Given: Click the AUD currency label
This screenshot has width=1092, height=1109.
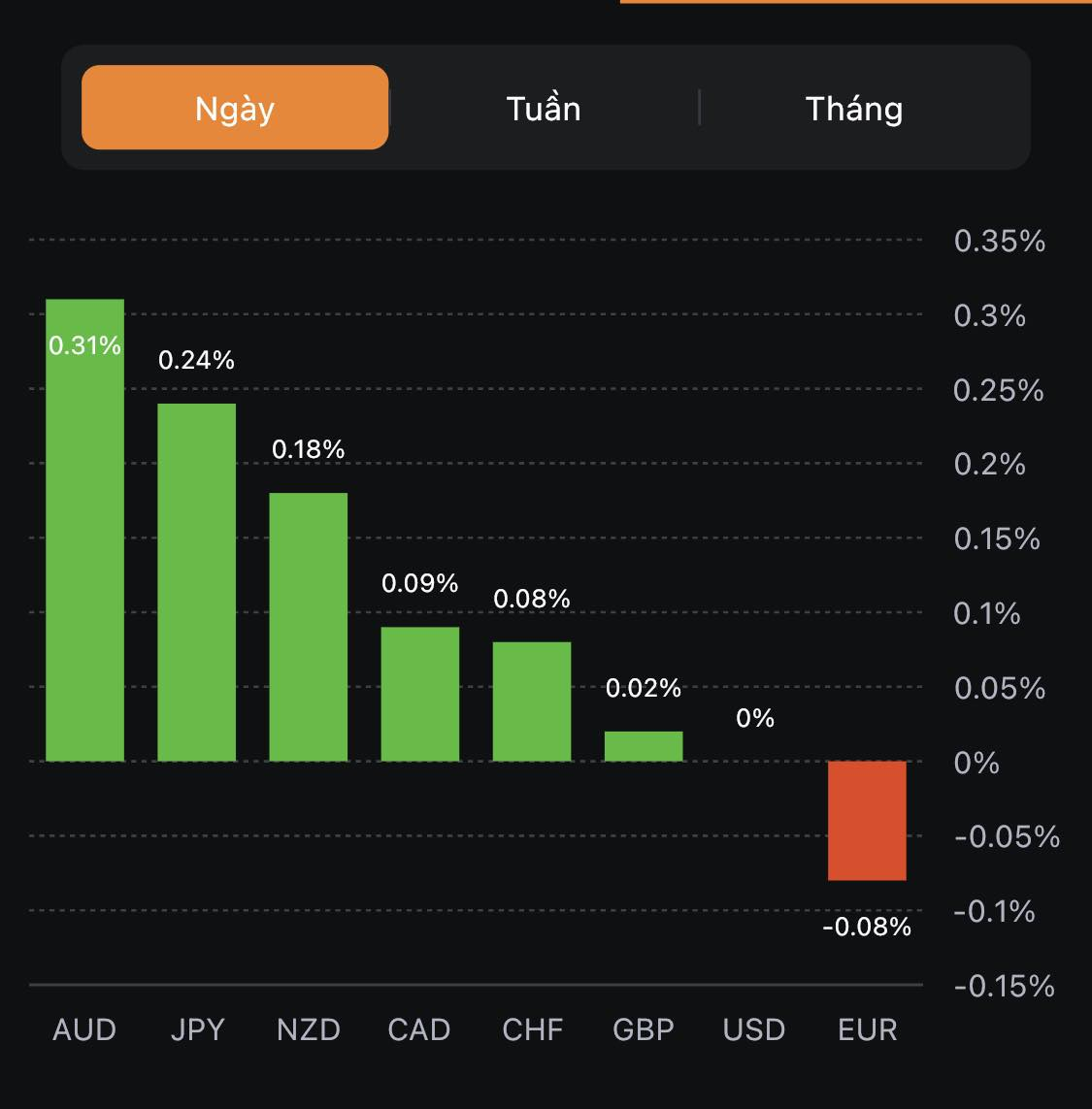Looking at the screenshot, I should point(84,1029).
